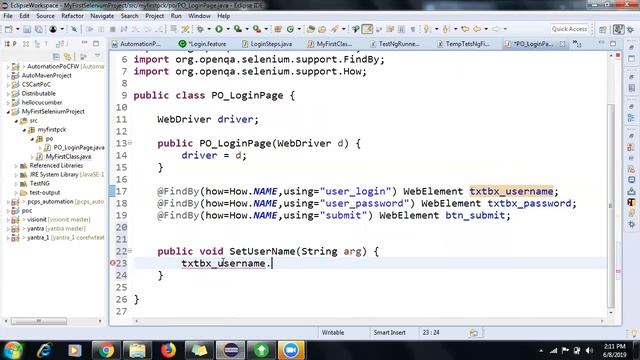Click the volume icon in system tray
Screen dimensions: 640x360
589,350
